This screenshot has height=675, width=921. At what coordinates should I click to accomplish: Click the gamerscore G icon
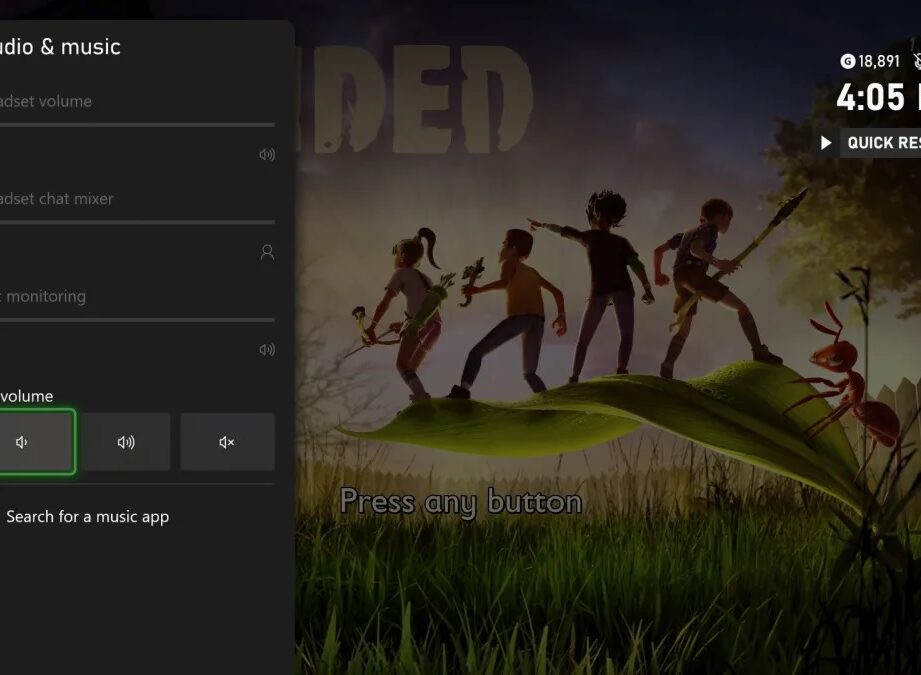tap(848, 61)
